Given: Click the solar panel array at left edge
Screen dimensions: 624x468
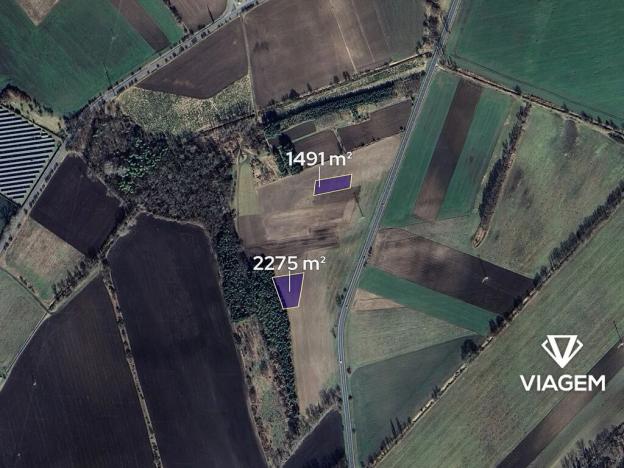Looking at the screenshot, I should pyautogui.click(x=24, y=154).
